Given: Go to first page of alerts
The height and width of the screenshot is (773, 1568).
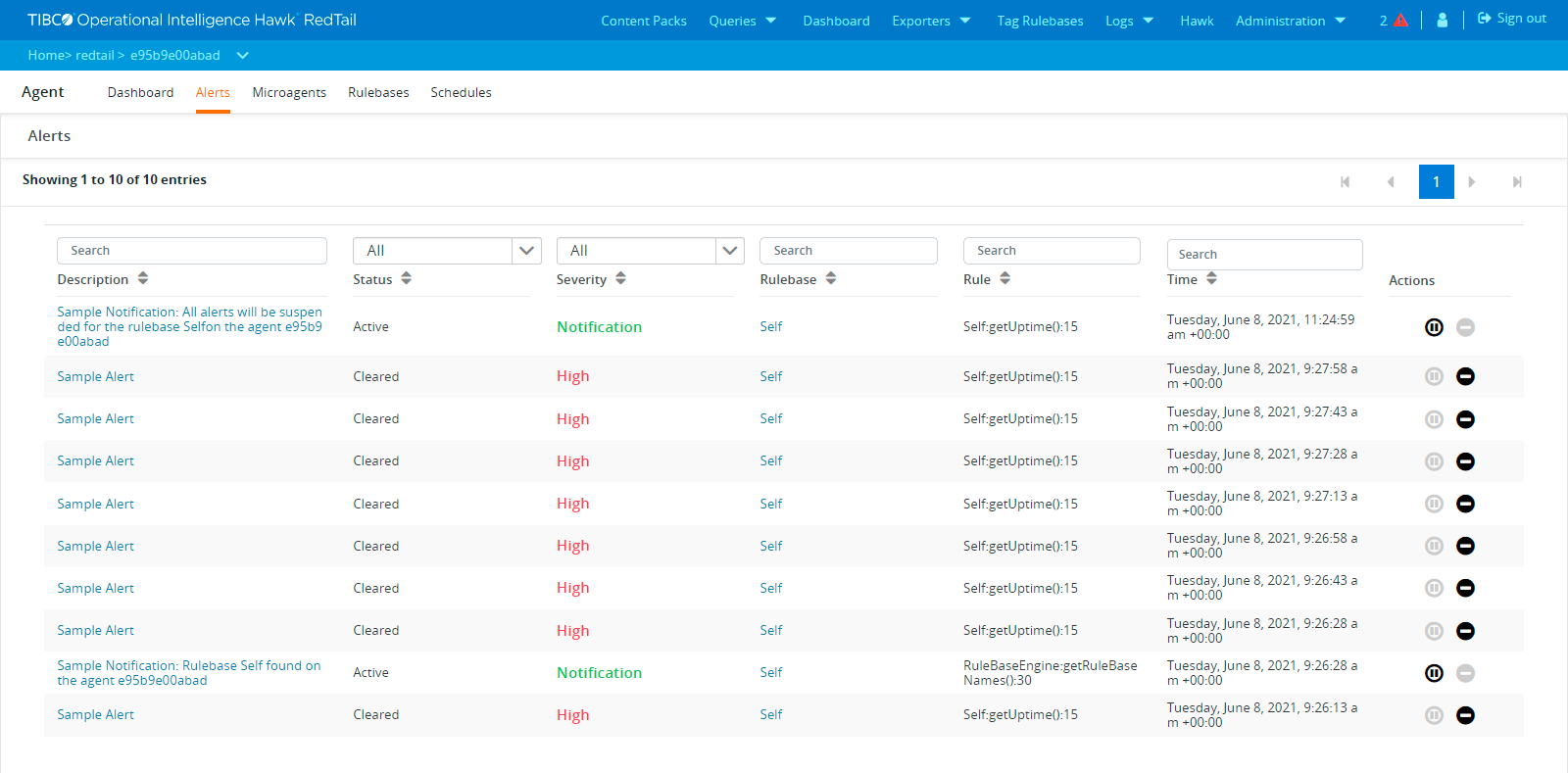Looking at the screenshot, I should (1345, 182).
